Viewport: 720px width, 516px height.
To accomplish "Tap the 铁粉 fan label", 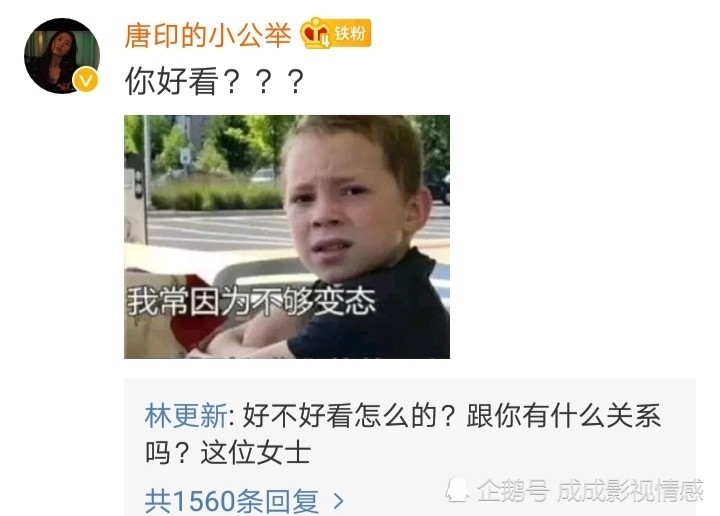I will tap(350, 34).
